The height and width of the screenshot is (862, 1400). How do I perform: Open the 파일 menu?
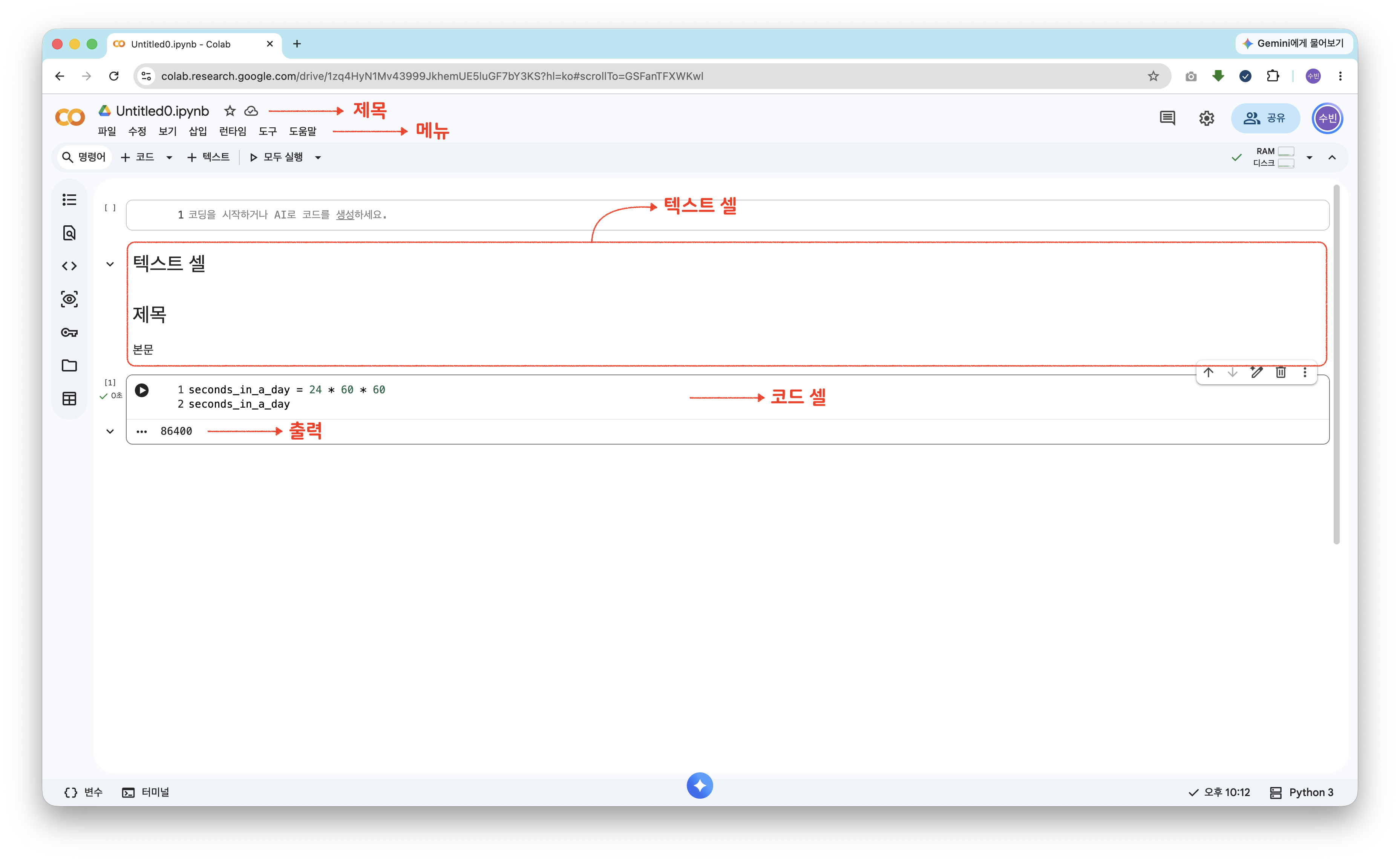click(x=107, y=131)
